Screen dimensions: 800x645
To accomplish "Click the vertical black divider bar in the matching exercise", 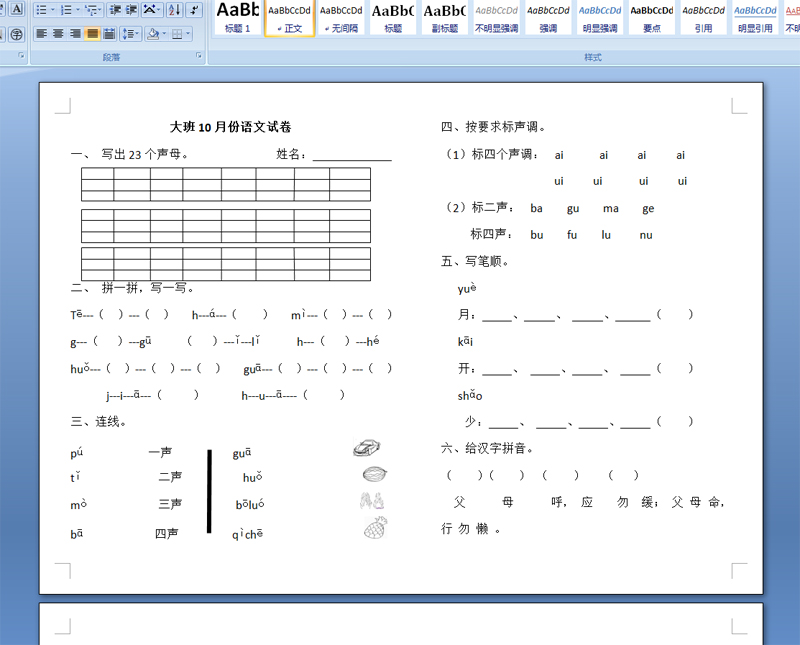I will click(x=209, y=491).
